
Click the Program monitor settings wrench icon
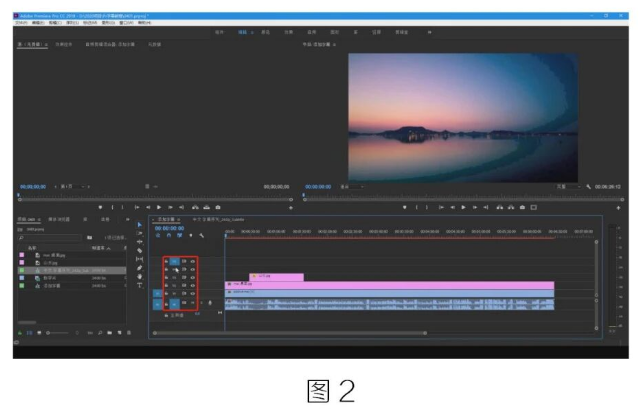tap(590, 186)
